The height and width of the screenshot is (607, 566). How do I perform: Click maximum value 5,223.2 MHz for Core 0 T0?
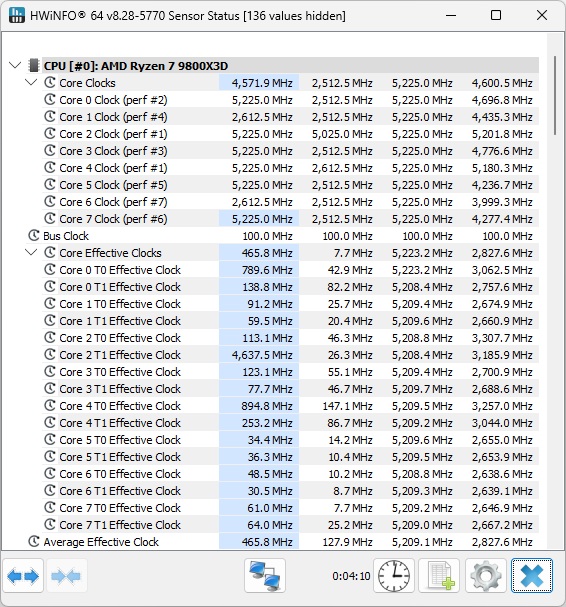422,270
